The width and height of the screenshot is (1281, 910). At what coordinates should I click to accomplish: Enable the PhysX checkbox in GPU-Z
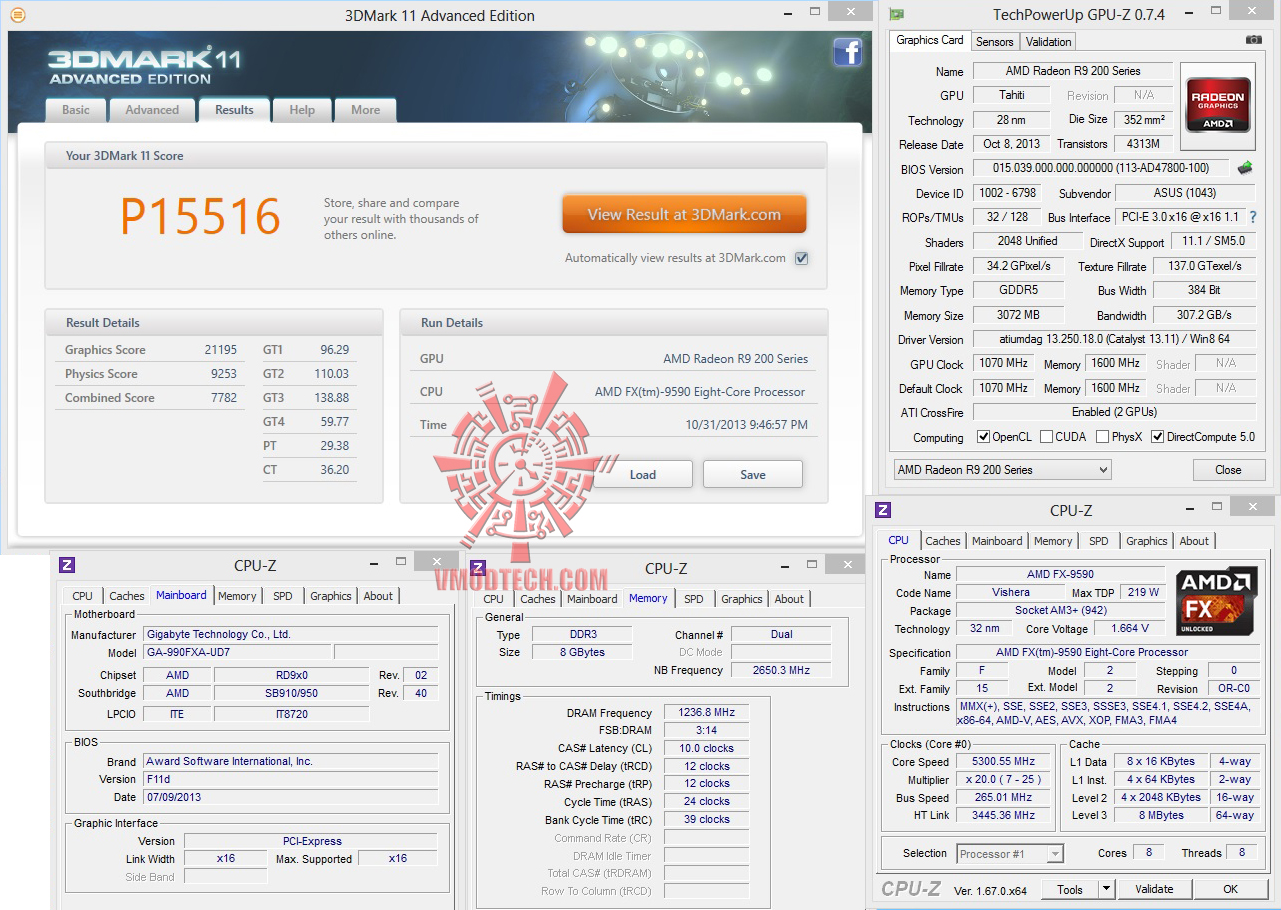coord(1102,437)
